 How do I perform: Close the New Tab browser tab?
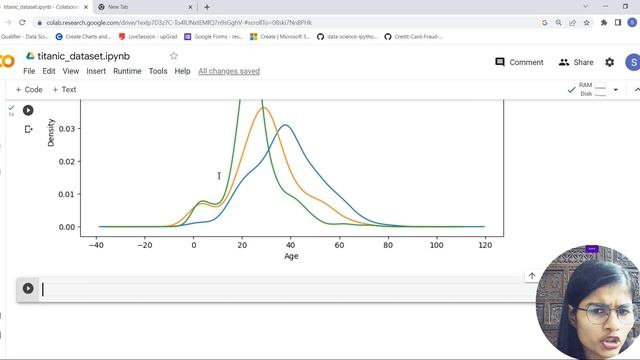pyautogui.click(x=190, y=7)
